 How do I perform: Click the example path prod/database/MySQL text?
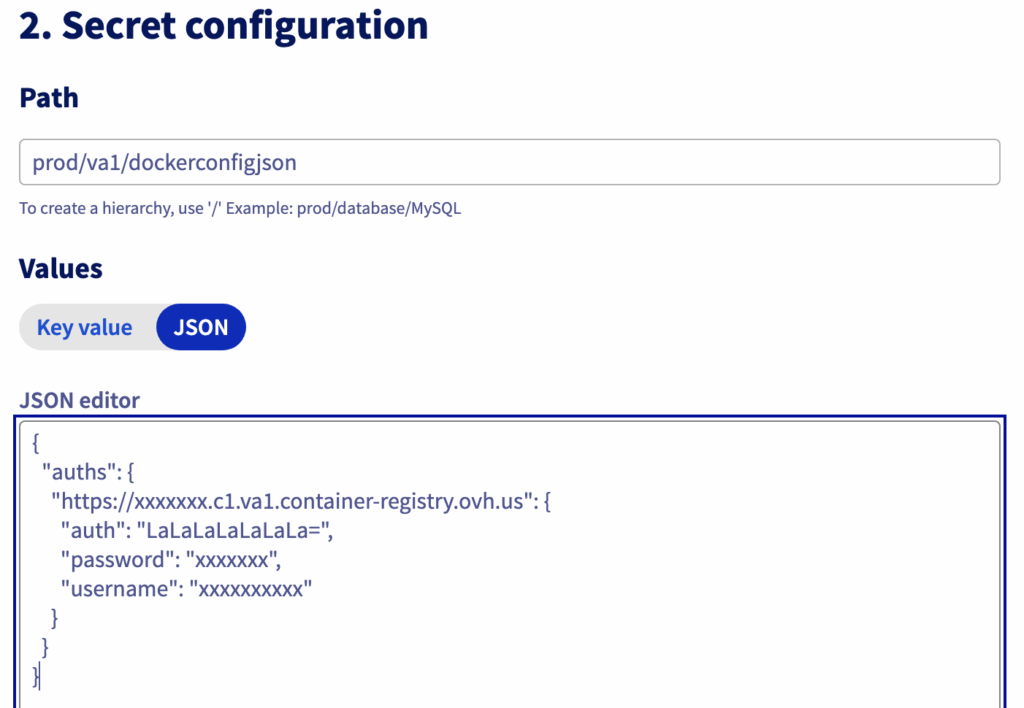click(x=379, y=209)
